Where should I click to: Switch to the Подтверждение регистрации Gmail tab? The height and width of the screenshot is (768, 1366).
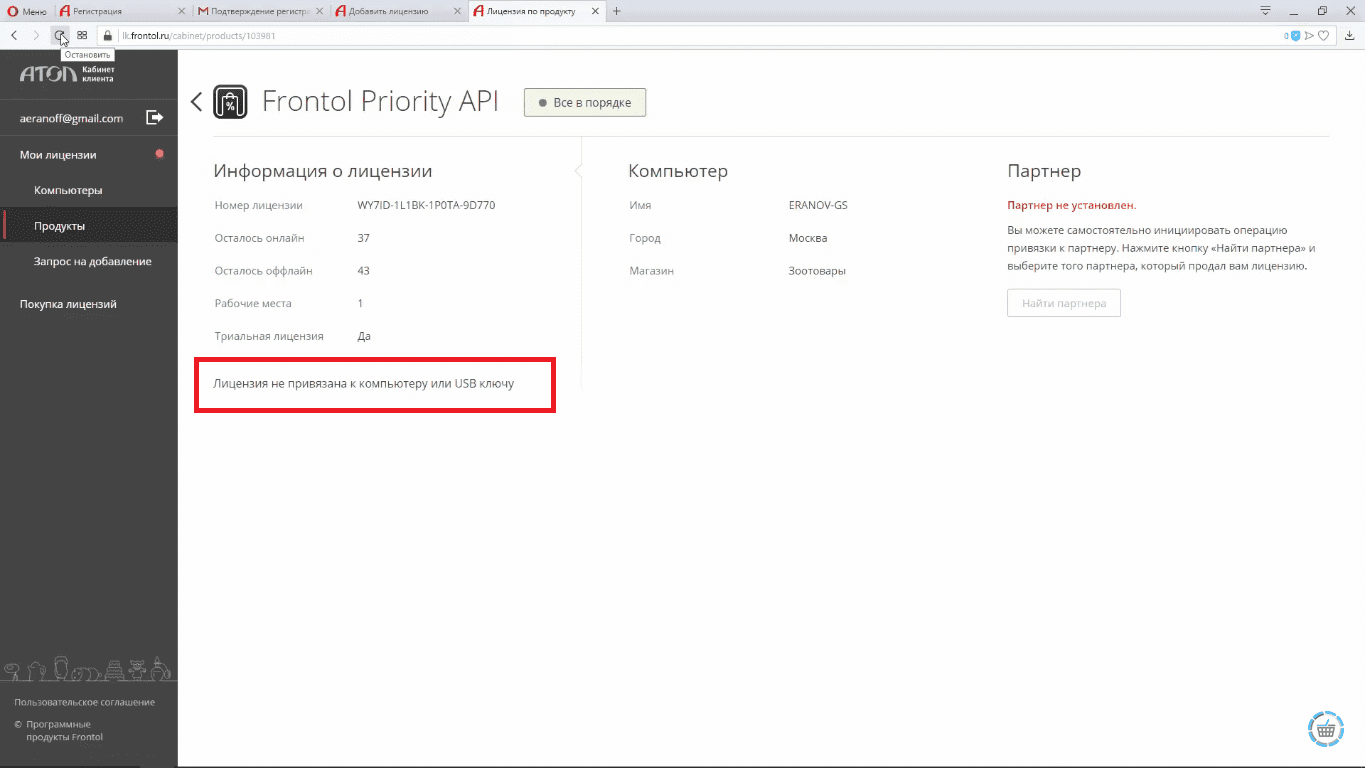[x=261, y=11]
